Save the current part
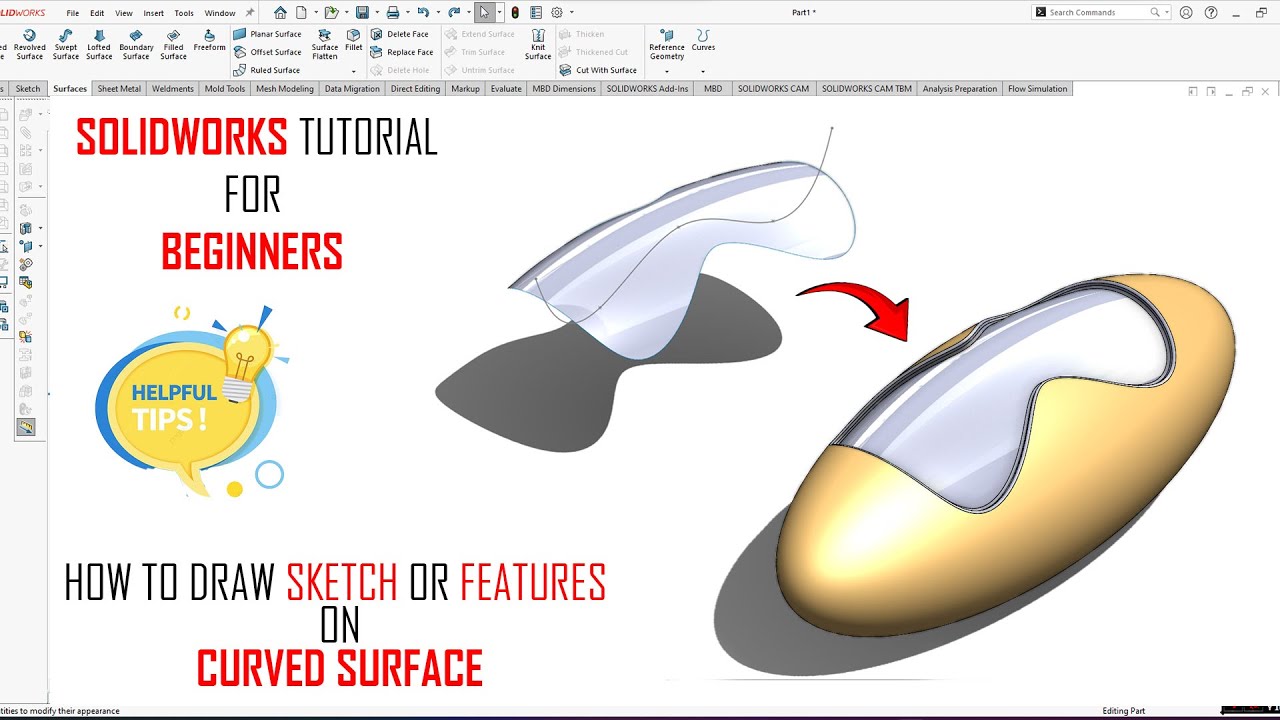The image size is (1280, 720). click(x=362, y=13)
